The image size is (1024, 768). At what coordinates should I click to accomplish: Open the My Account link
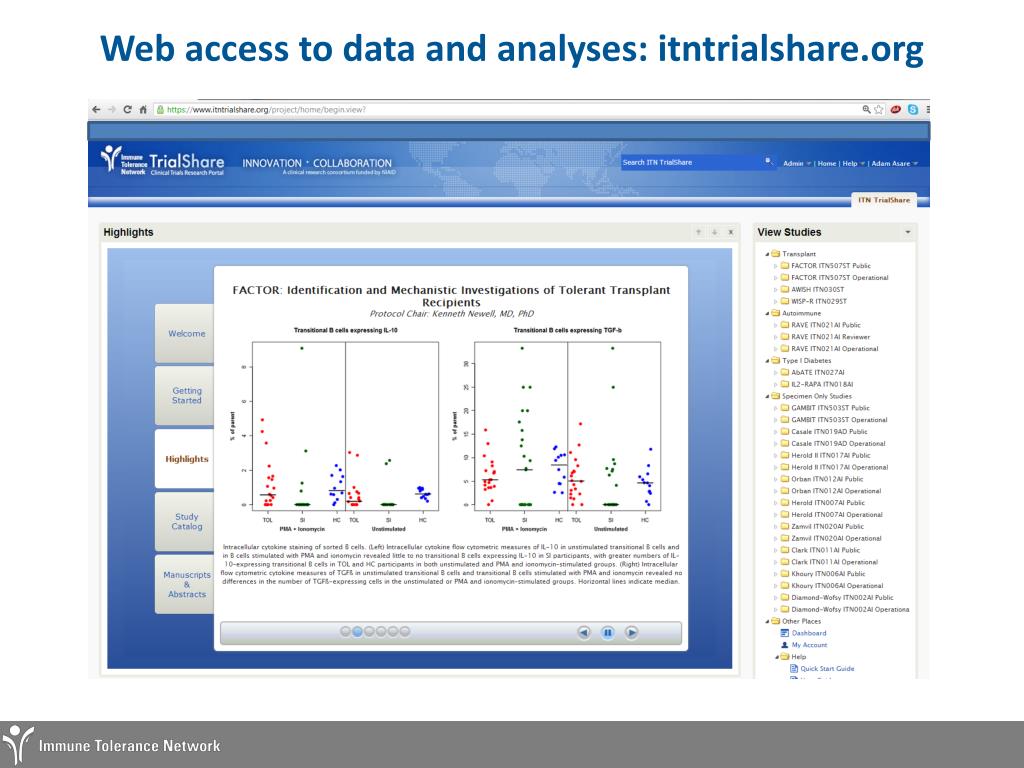[x=809, y=645]
